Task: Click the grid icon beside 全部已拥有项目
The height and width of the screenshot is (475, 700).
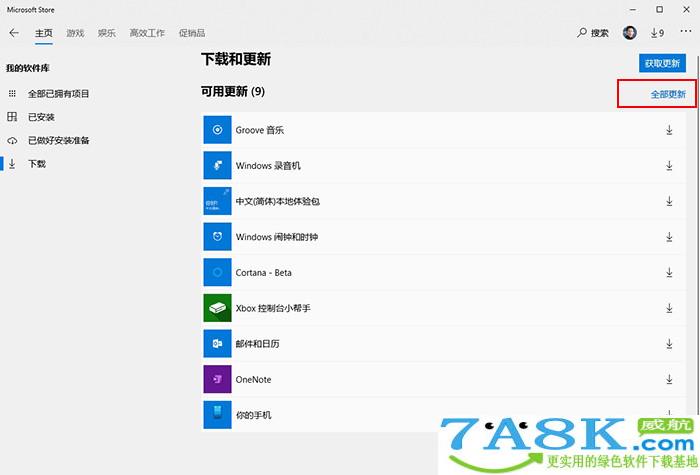Action: (12, 94)
